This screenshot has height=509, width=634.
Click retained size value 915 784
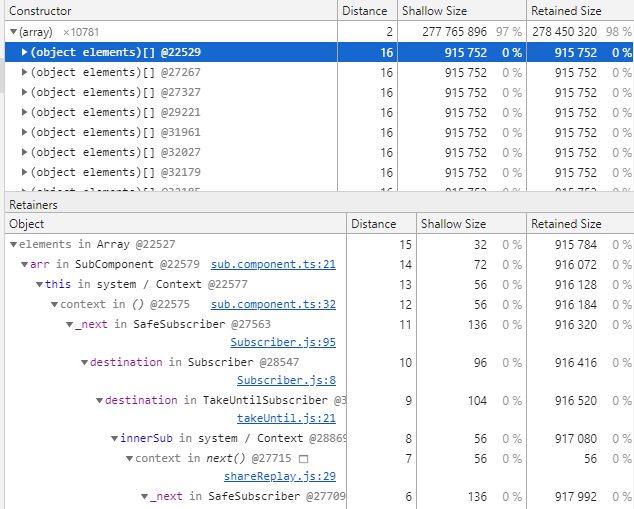coord(576,244)
